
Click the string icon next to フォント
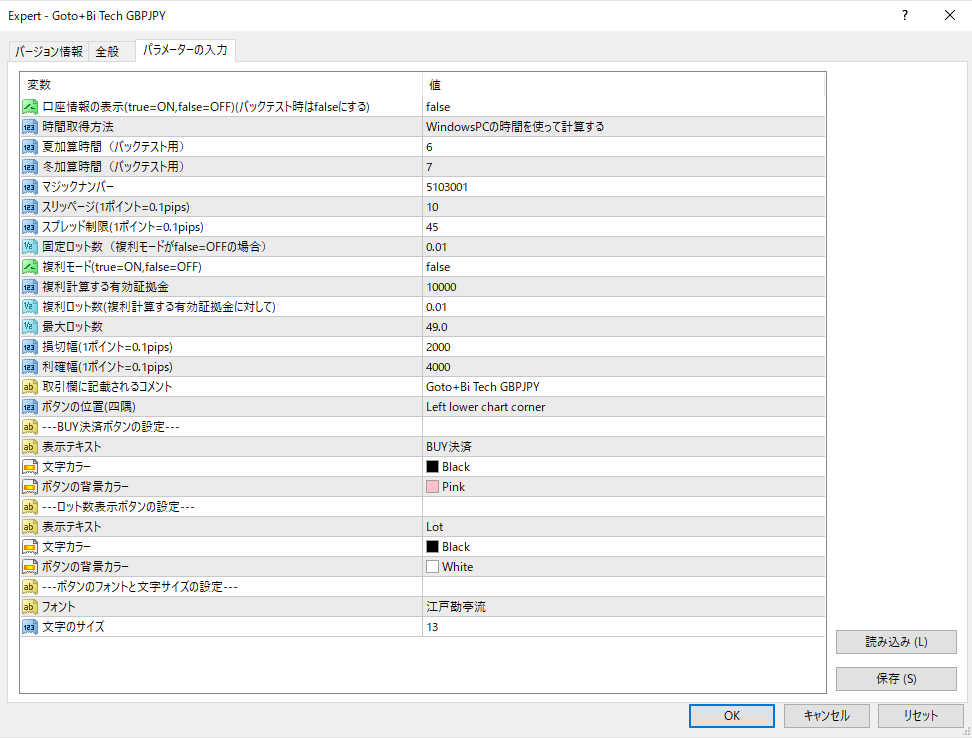(30, 607)
